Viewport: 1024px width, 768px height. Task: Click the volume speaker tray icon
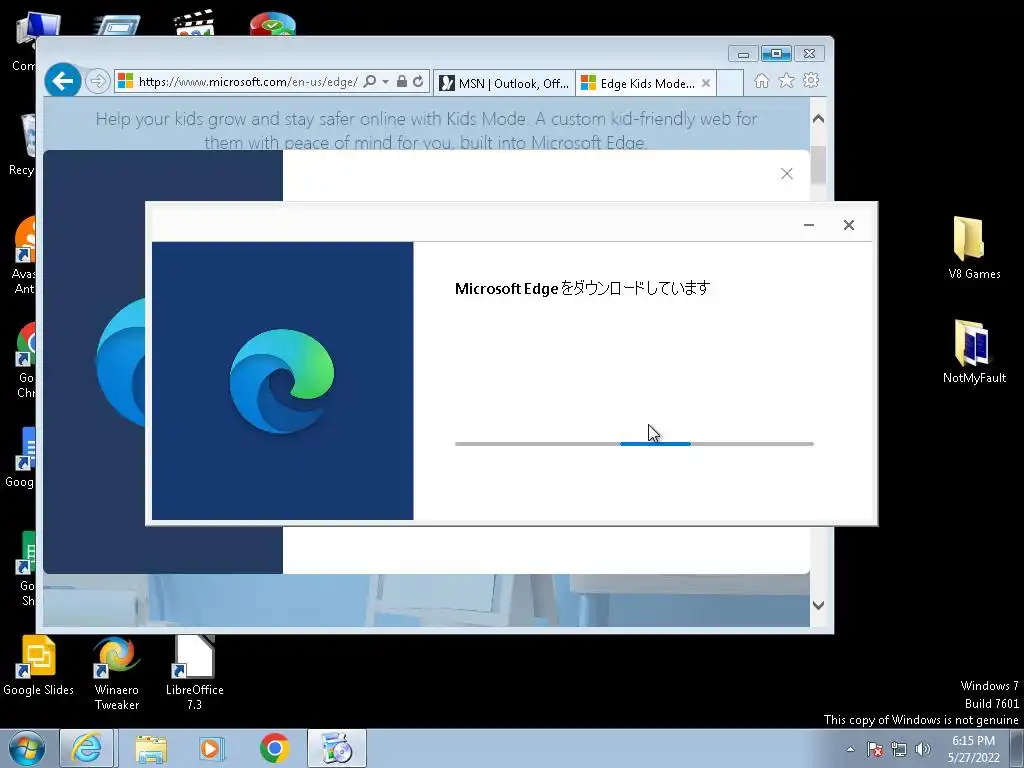pyautogui.click(x=923, y=749)
